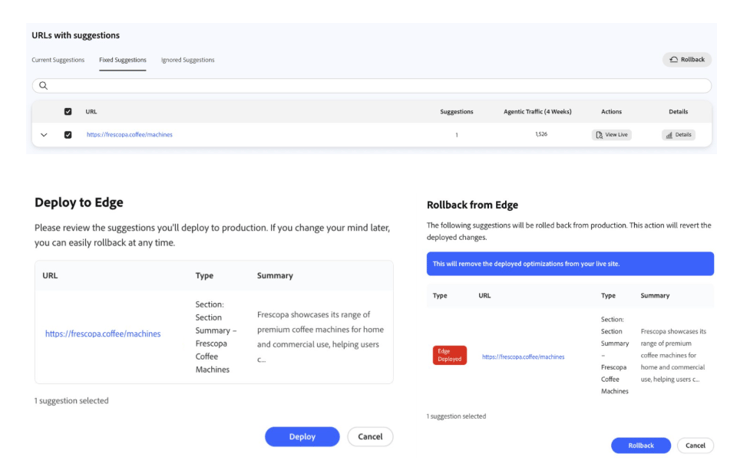Toggle the select-all checkbox in the table header
The height and width of the screenshot is (470, 750).
(68, 112)
